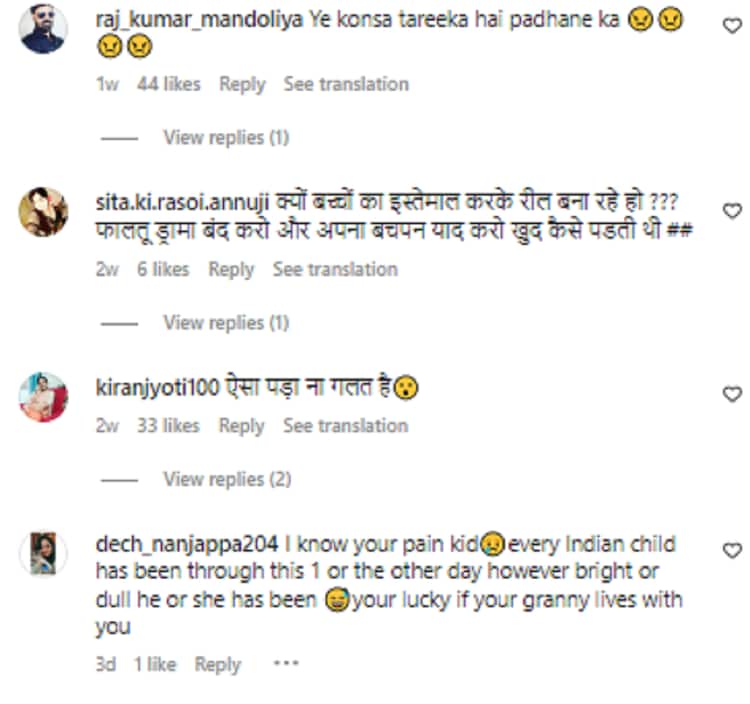
Task: See translation of kiranjyoti100's comment
Action: pos(345,426)
